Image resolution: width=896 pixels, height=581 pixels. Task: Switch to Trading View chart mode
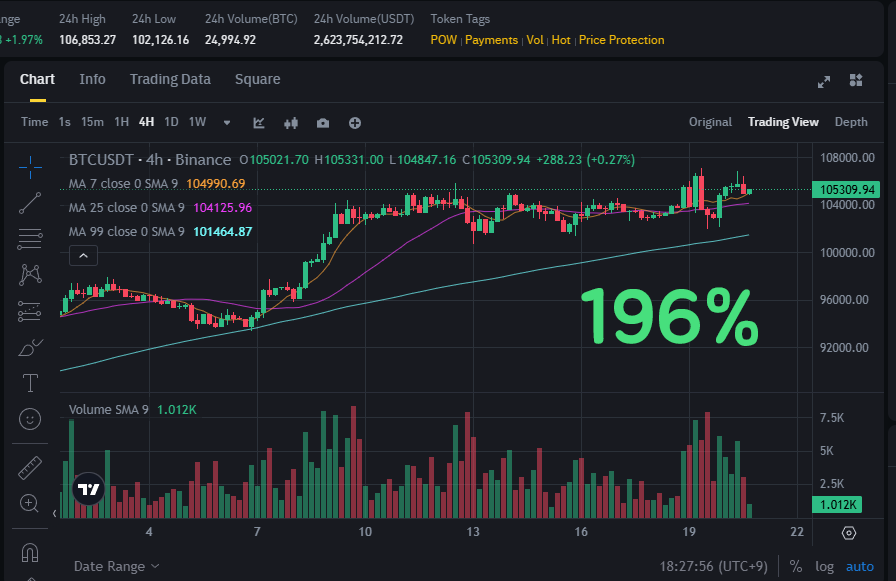tap(783, 122)
